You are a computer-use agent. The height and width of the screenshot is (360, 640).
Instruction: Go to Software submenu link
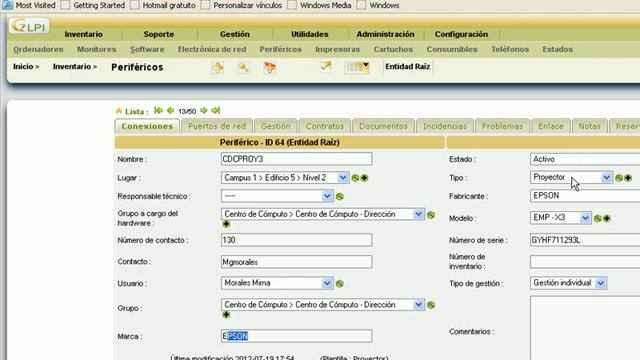(147, 49)
